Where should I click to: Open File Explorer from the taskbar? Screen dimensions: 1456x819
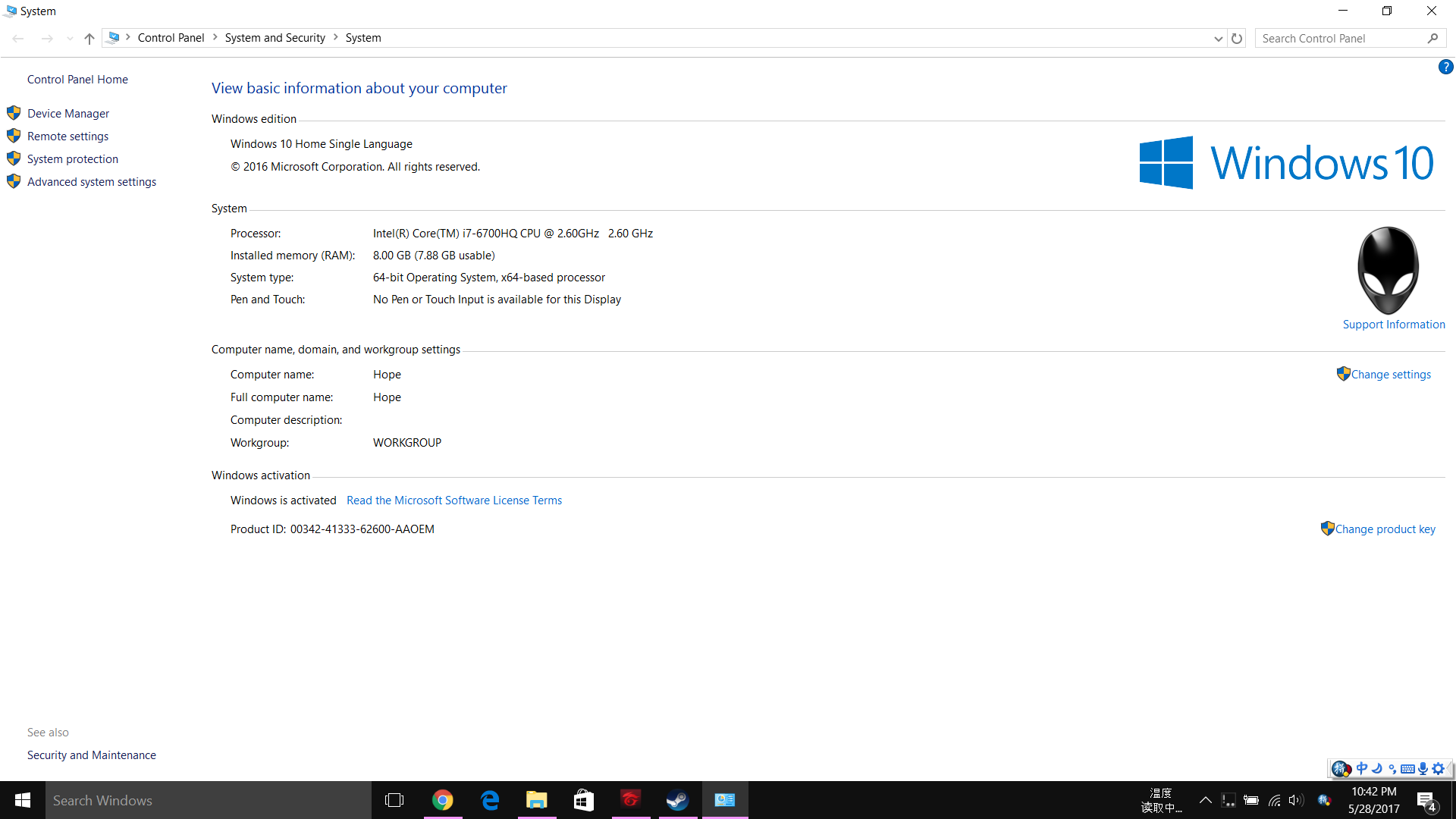point(537,800)
